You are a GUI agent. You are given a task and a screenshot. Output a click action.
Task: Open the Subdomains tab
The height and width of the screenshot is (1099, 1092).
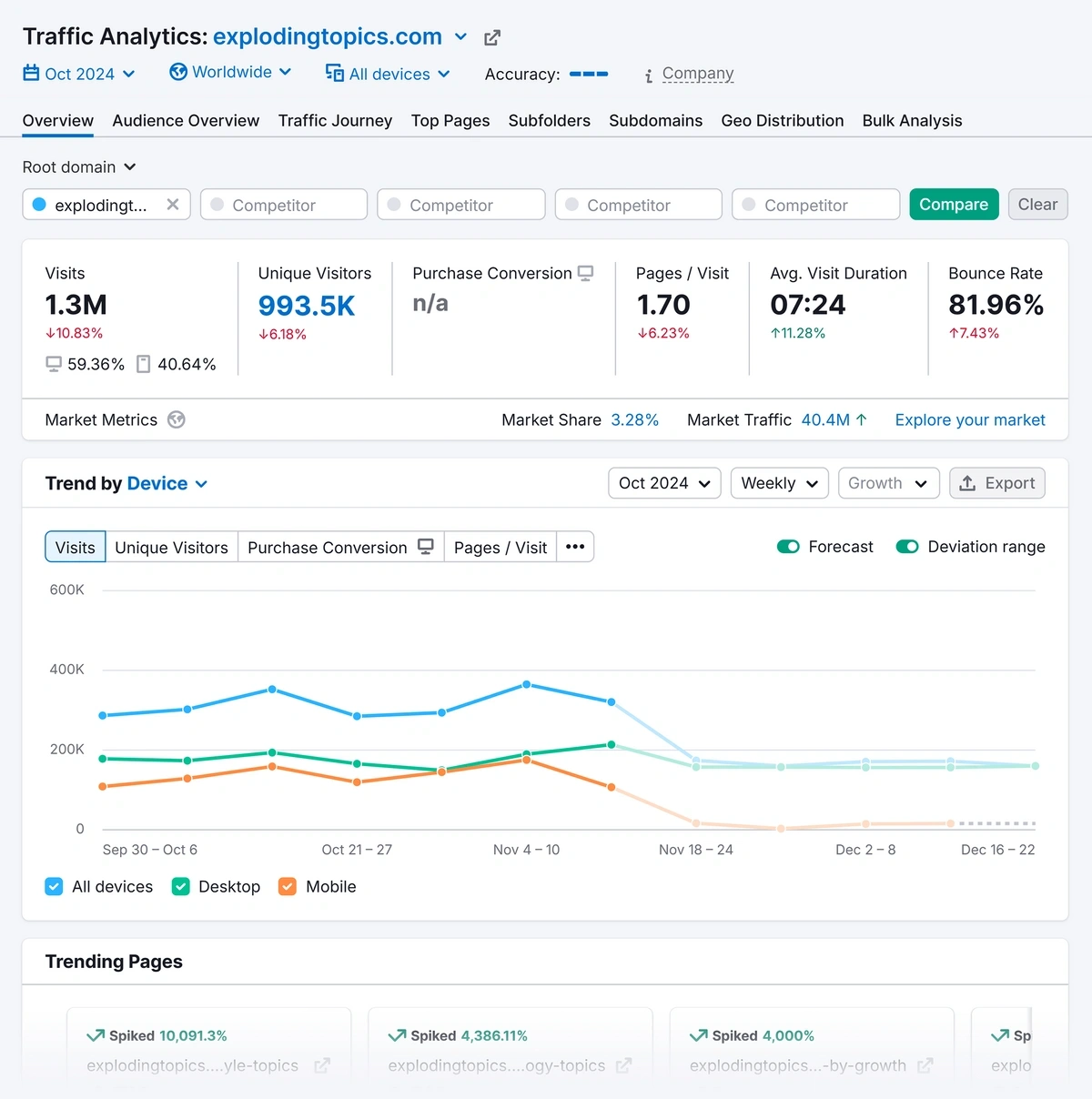(655, 120)
